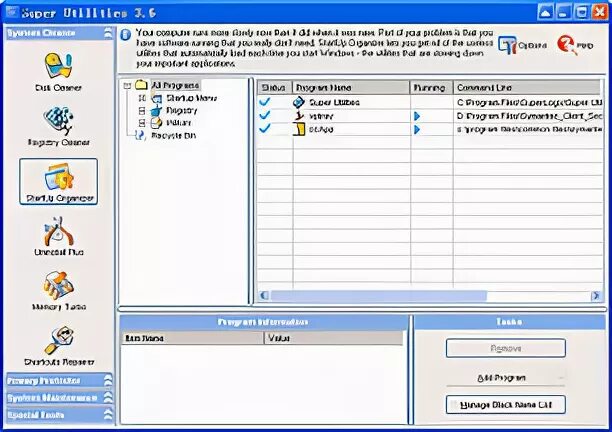Sort by the Running column header
Screen dimensions: 612x432
click(x=431, y=87)
